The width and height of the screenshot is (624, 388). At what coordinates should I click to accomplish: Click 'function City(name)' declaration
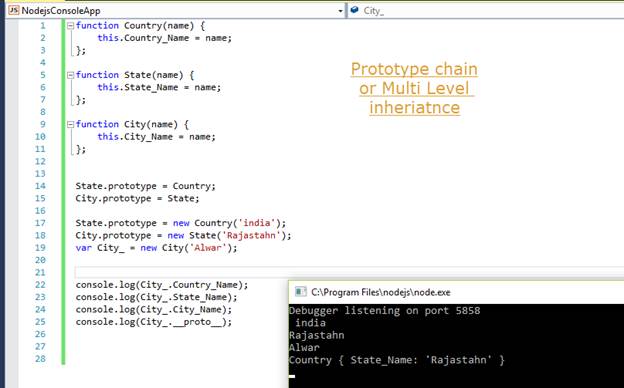tap(132, 125)
